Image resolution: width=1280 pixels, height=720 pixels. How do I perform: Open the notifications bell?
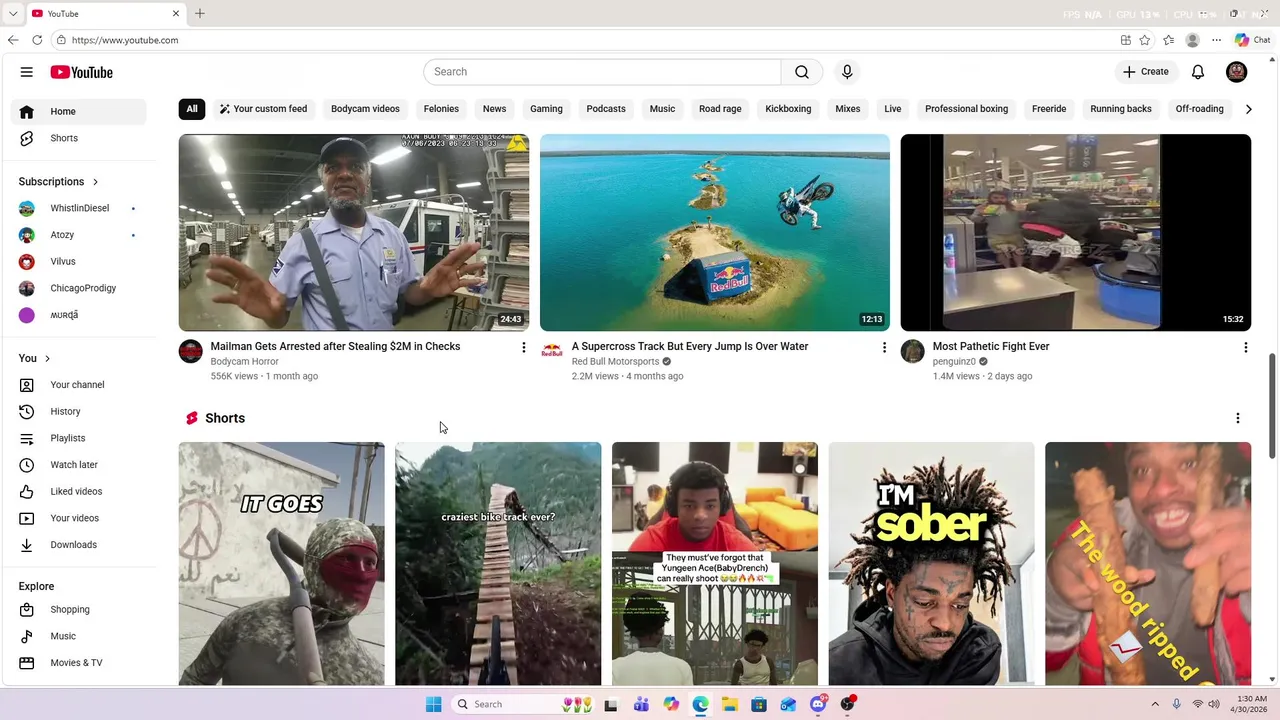(1198, 72)
